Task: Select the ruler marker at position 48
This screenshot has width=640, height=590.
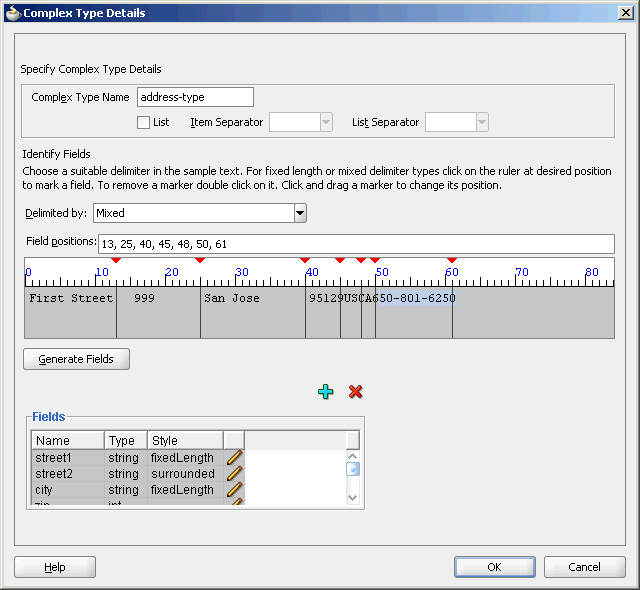Action: pos(361,260)
